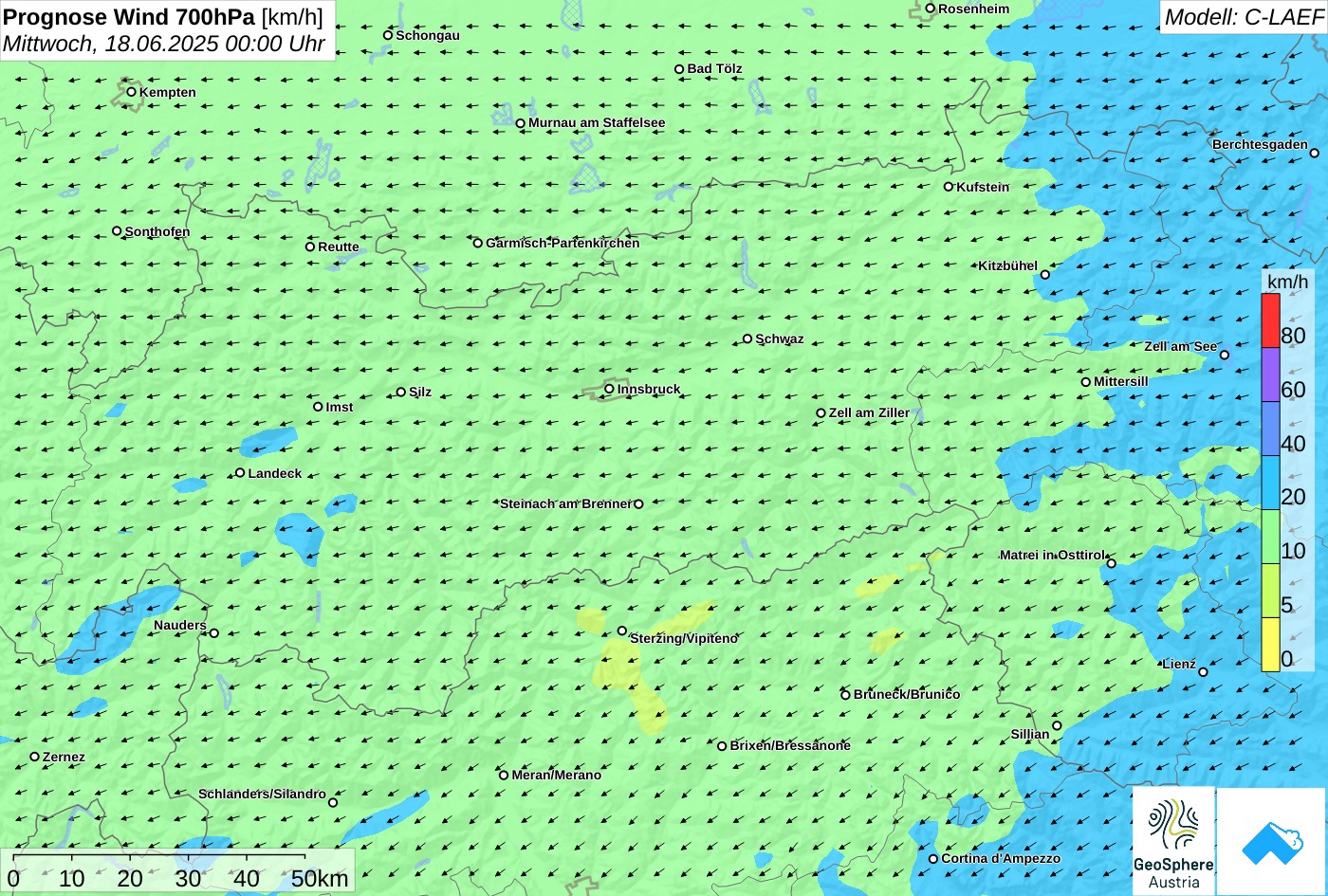Click the Sillian location dot
This screenshot has width=1328, height=896.
[1058, 726]
